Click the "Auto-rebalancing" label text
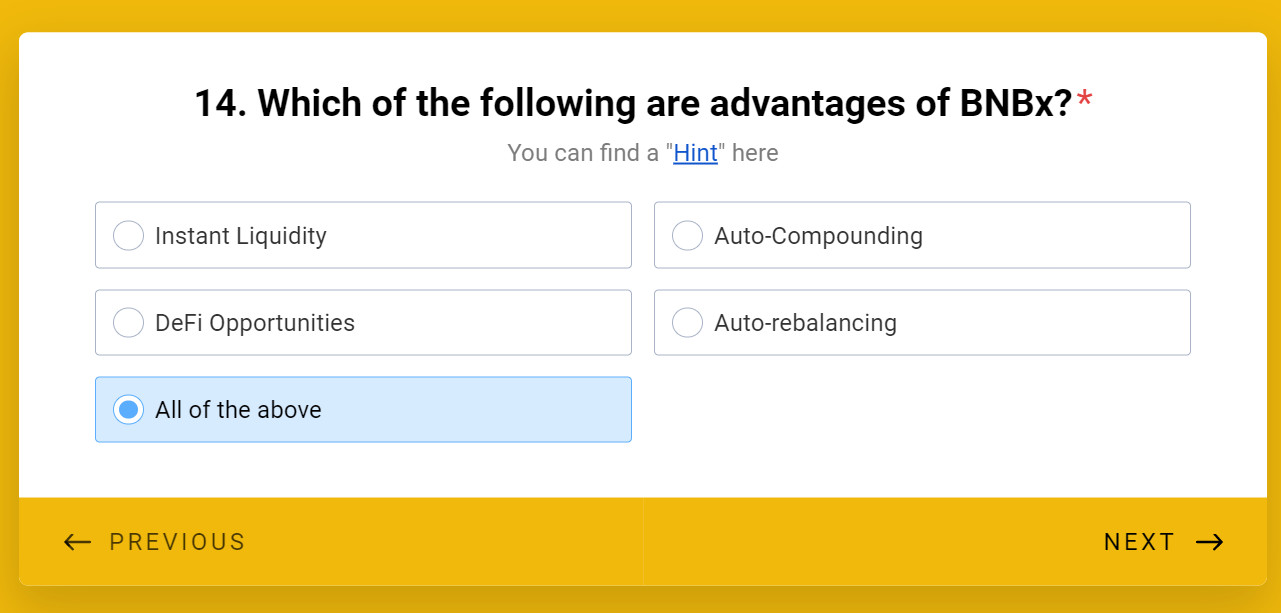The height and width of the screenshot is (613, 1281). [x=805, y=323]
